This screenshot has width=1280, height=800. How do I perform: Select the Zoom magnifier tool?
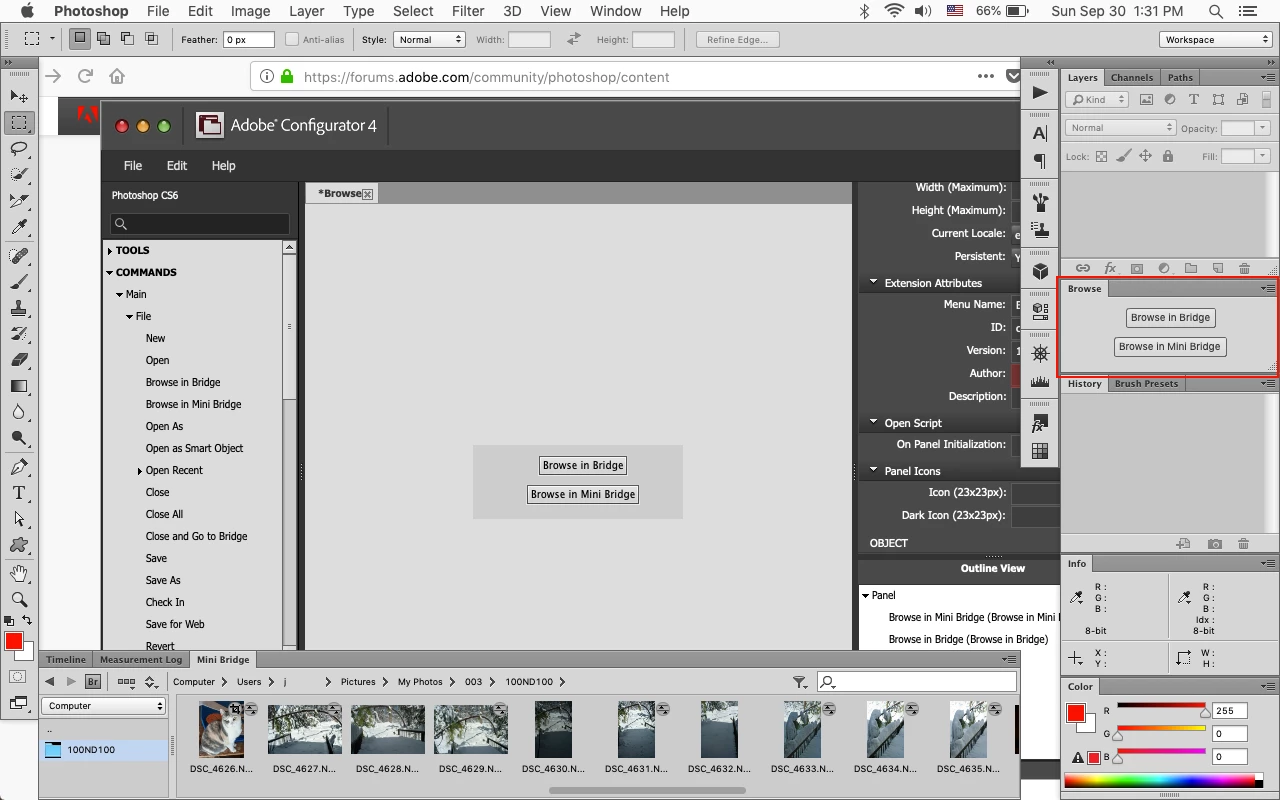click(x=19, y=600)
